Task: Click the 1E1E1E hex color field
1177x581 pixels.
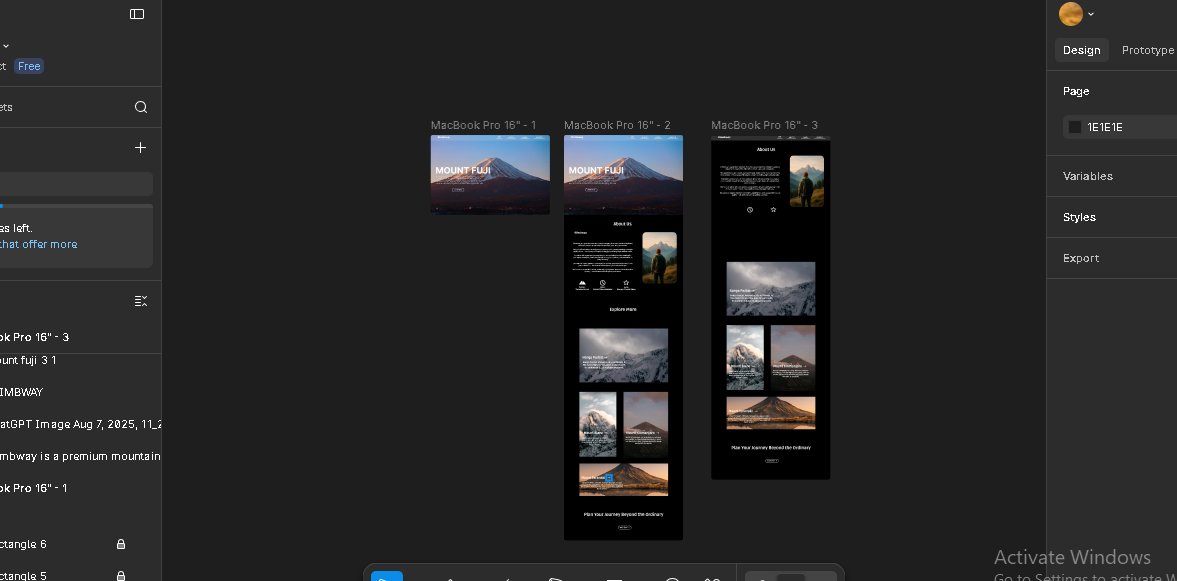Action: [x=1120, y=127]
